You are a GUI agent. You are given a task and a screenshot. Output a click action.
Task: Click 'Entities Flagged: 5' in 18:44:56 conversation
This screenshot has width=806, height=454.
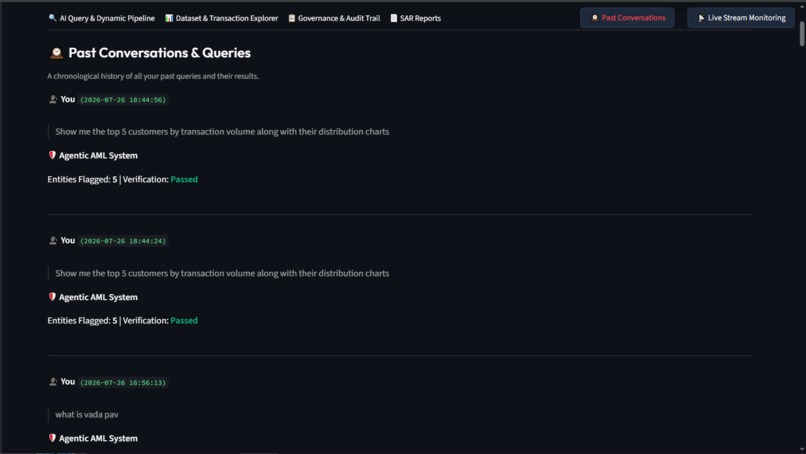click(x=82, y=179)
